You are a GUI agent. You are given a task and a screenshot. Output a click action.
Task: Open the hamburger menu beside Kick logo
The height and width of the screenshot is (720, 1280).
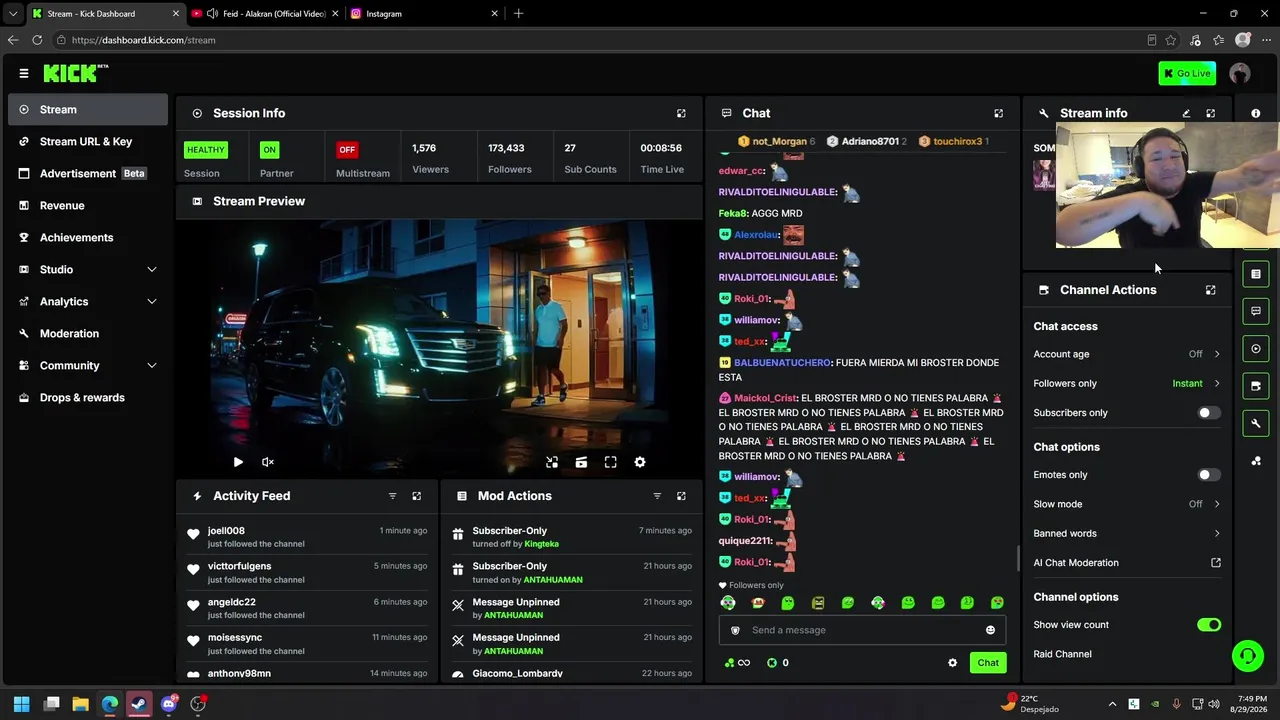coord(24,73)
